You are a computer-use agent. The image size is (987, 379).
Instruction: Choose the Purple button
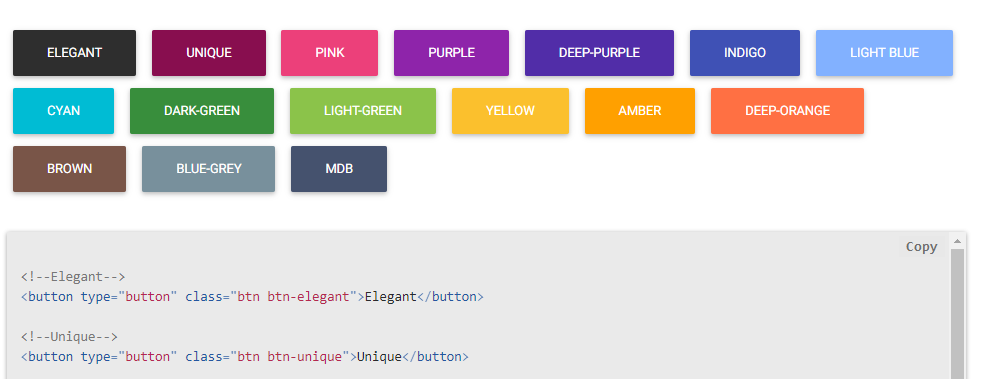451,53
